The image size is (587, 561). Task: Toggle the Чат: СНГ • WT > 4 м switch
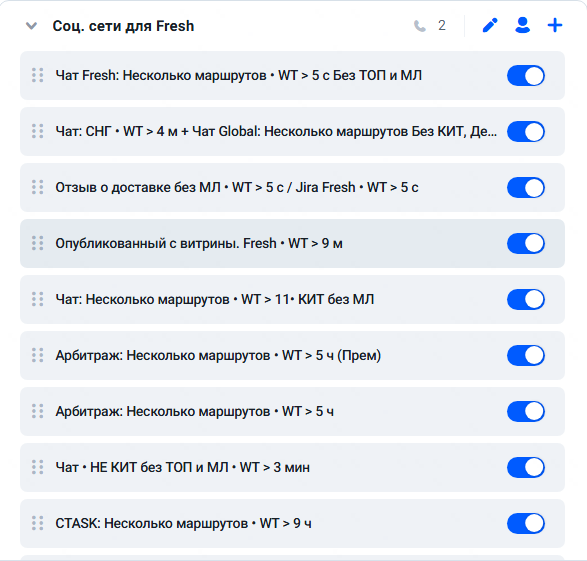point(526,131)
